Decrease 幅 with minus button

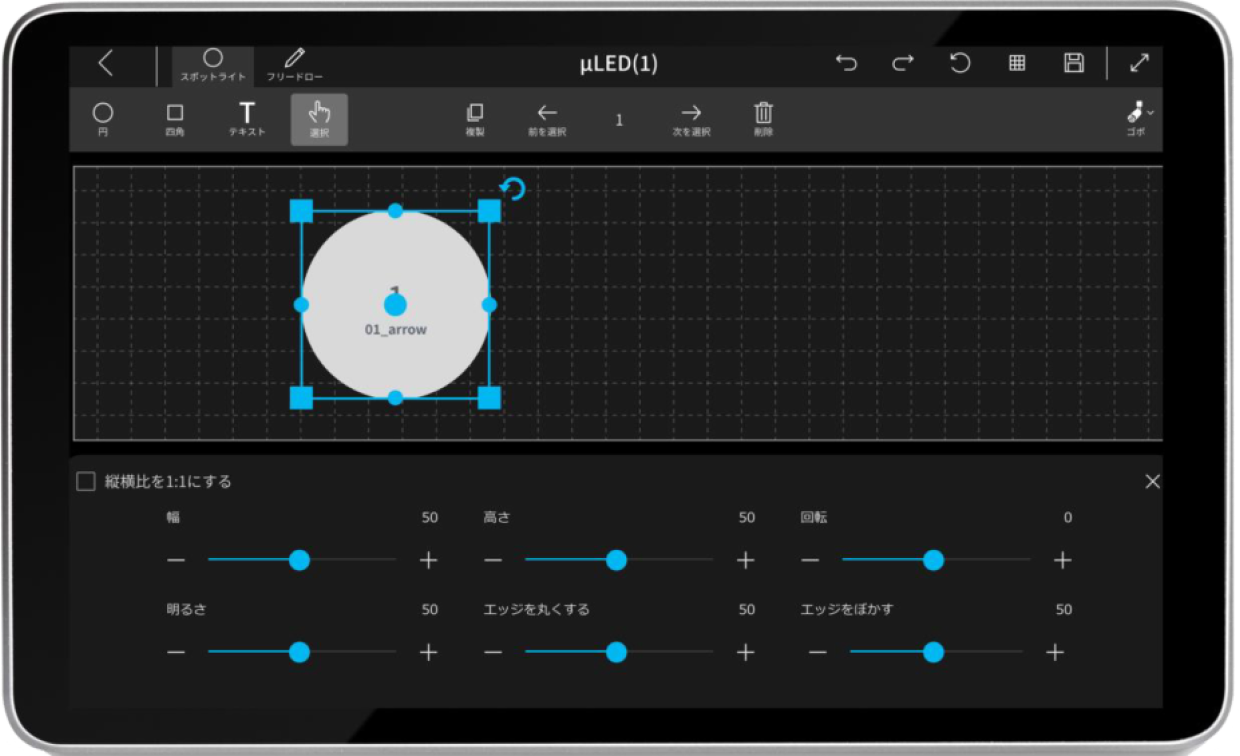[176, 560]
